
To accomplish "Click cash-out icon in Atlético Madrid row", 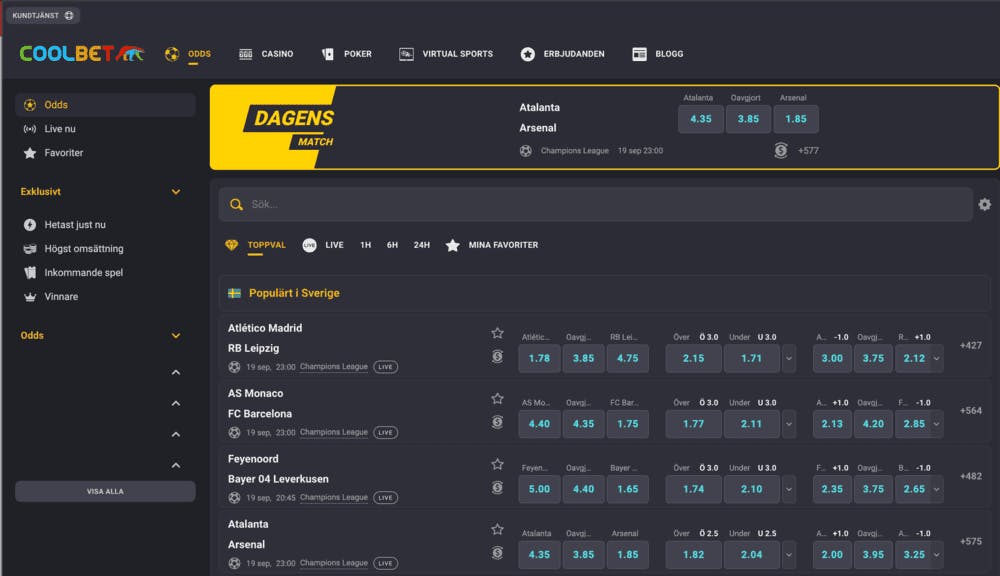I will pos(497,357).
